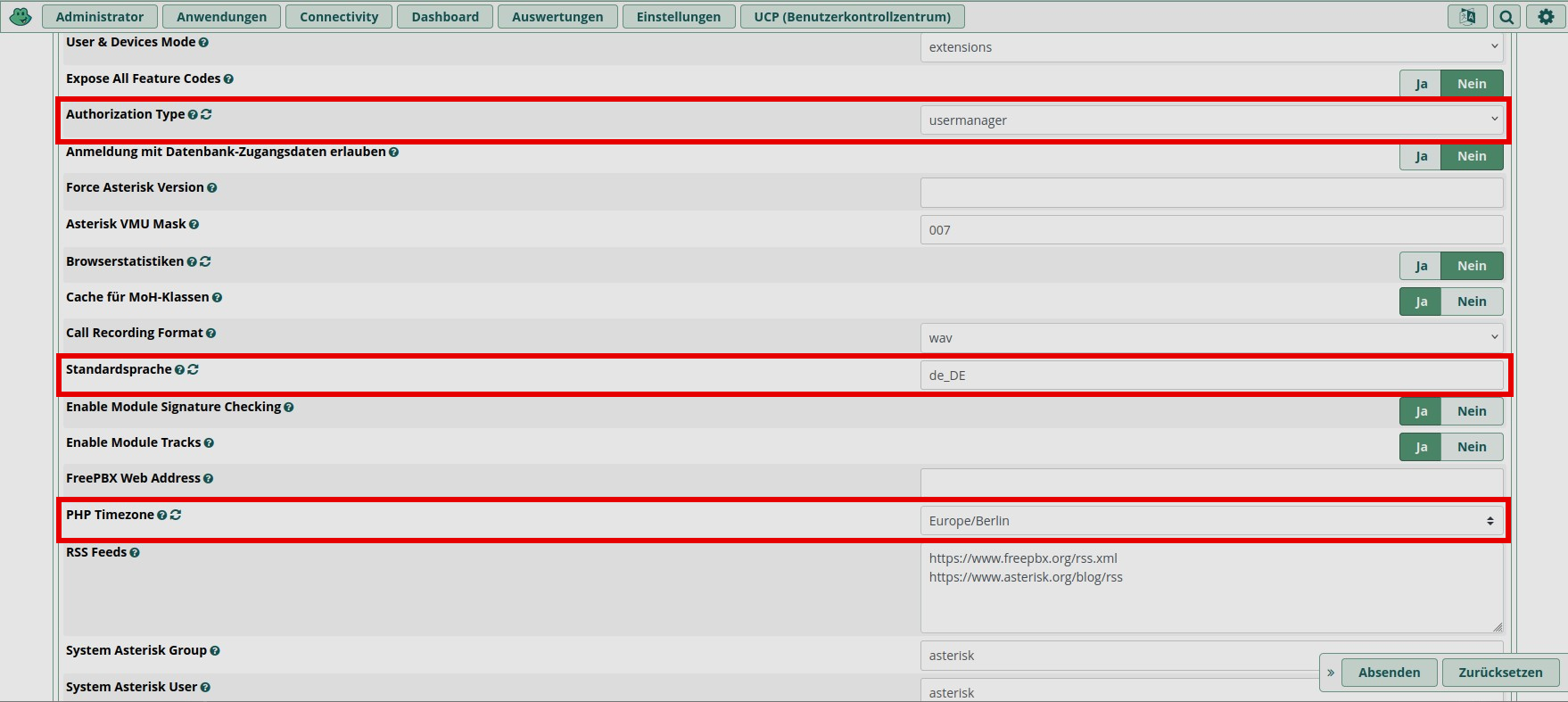The height and width of the screenshot is (702, 1568).
Task: Click help icon next to Authorization Type
Action: [x=193, y=115]
